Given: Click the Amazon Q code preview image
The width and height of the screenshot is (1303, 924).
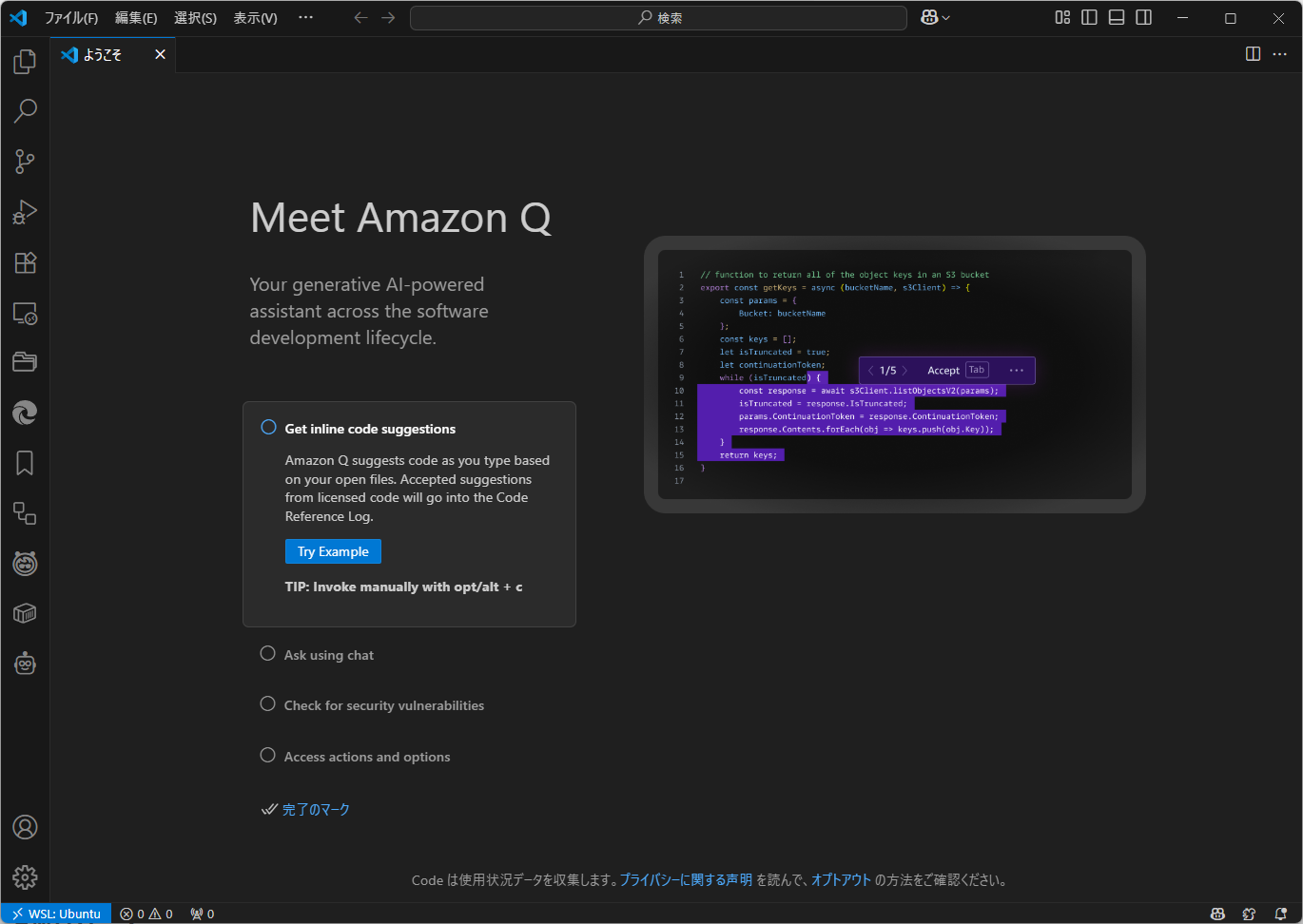Looking at the screenshot, I should coord(894,375).
